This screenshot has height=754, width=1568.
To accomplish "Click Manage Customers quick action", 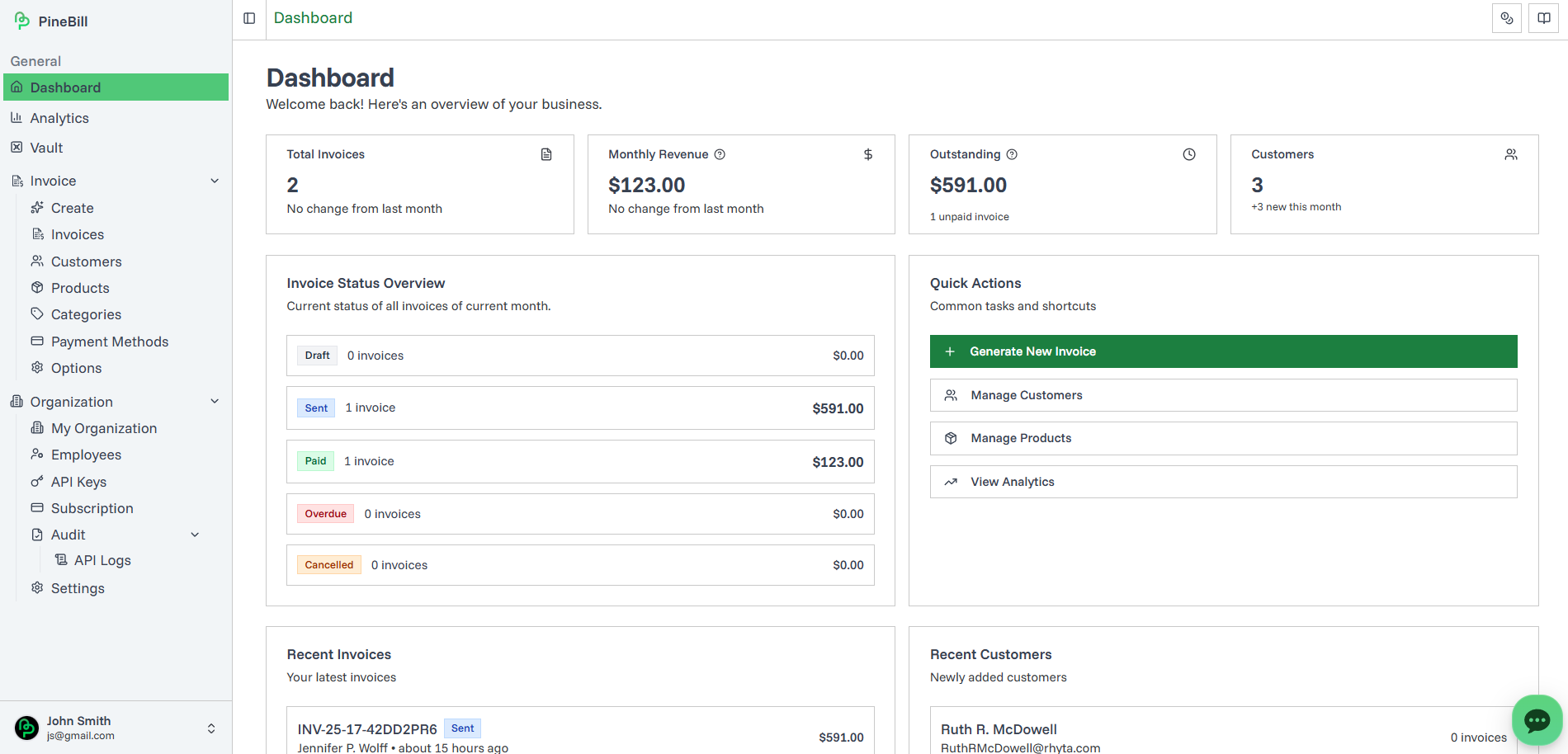I will pos(1223,395).
